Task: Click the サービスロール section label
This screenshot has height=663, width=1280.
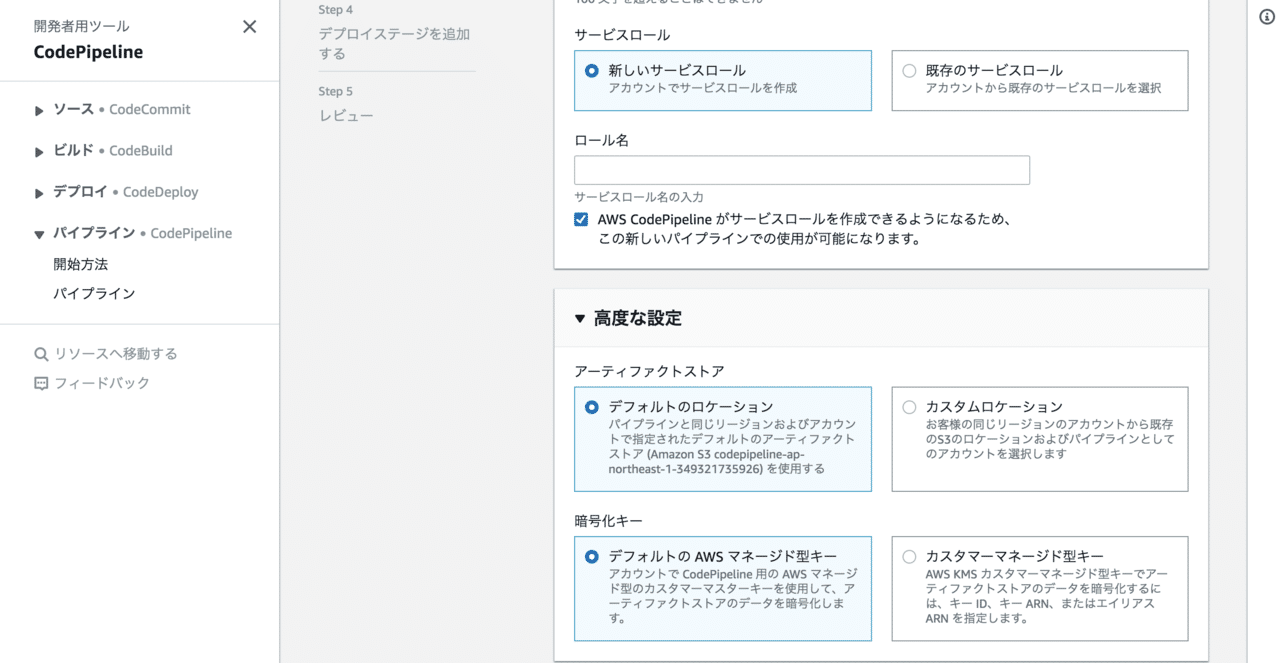Action: point(622,35)
